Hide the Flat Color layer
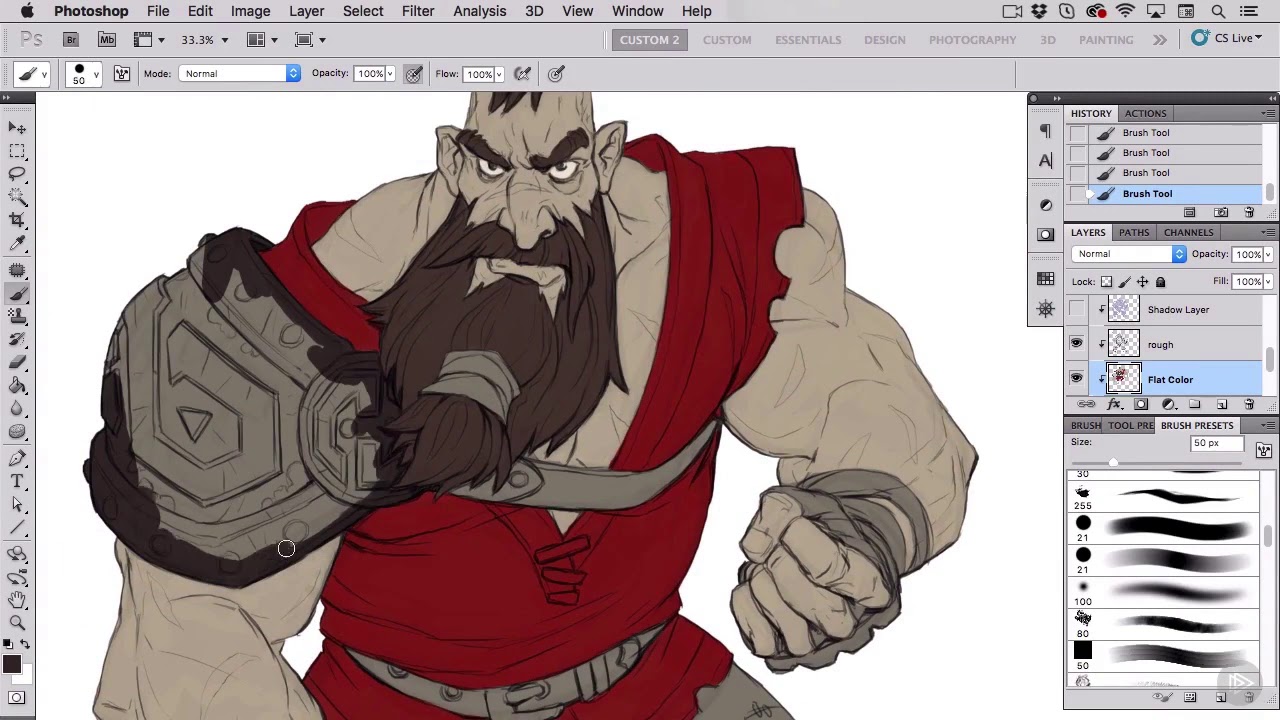The height and width of the screenshot is (720, 1280). [x=1076, y=379]
